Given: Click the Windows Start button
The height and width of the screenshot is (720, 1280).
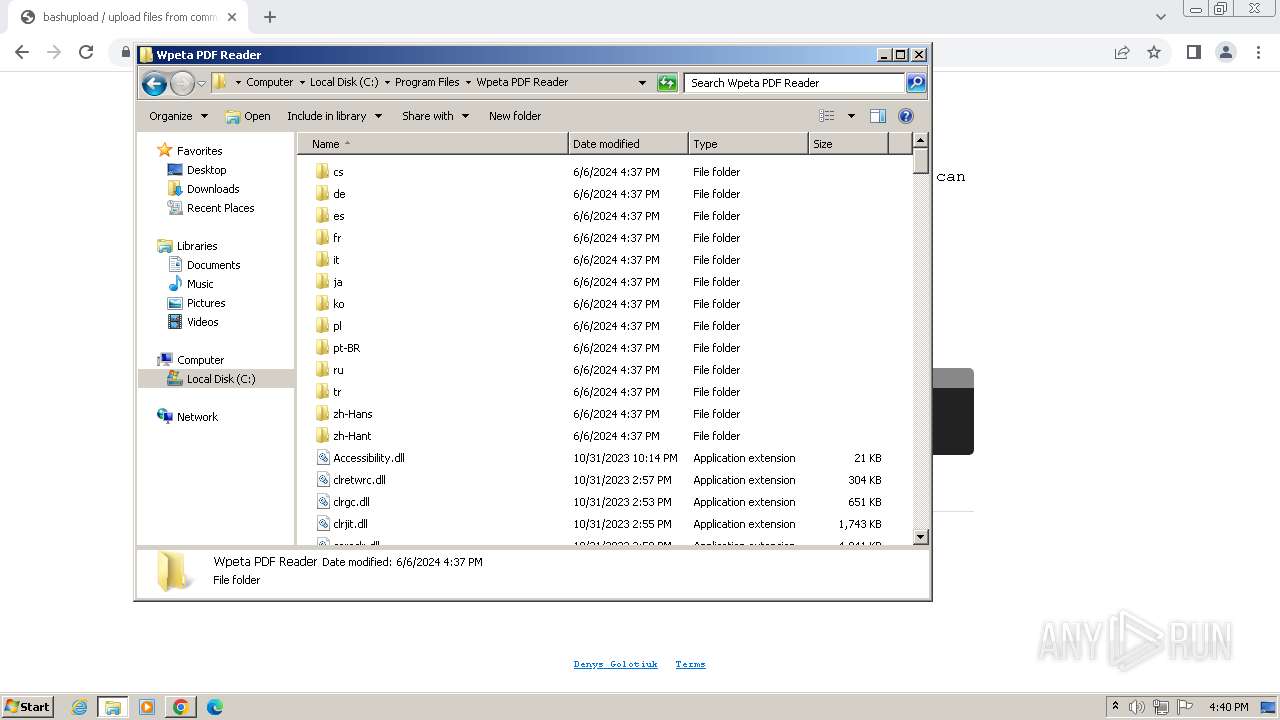Looking at the screenshot, I should 27,707.
